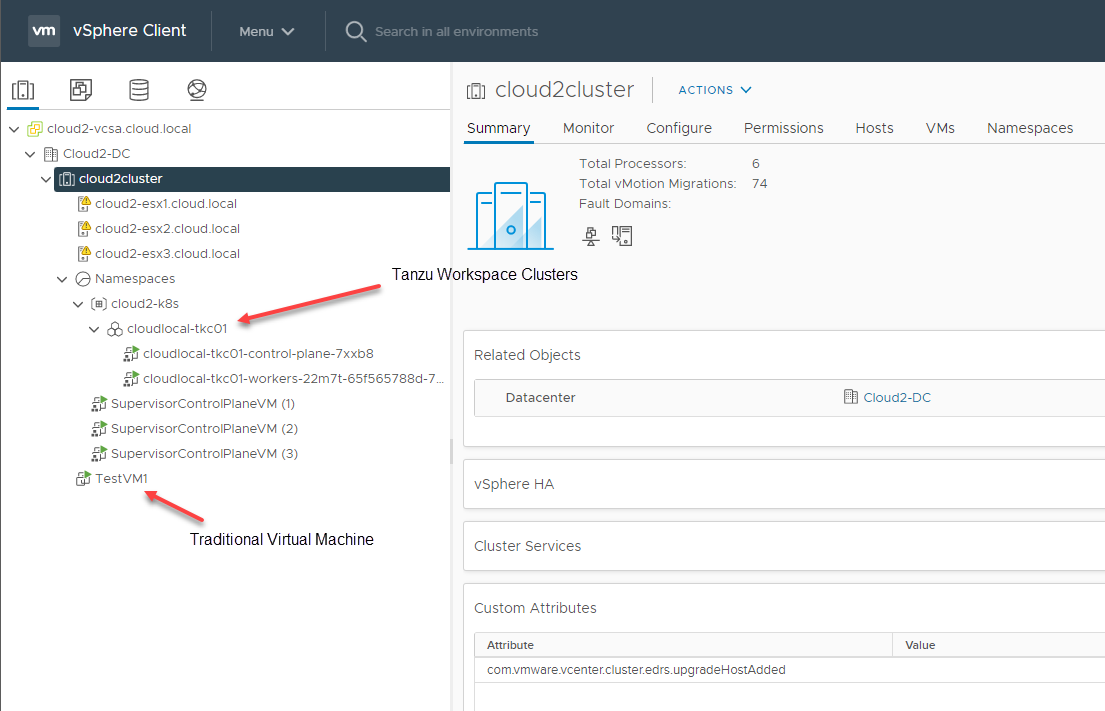The height and width of the screenshot is (711, 1105).
Task: Open the Hosts tab
Action: click(x=874, y=128)
